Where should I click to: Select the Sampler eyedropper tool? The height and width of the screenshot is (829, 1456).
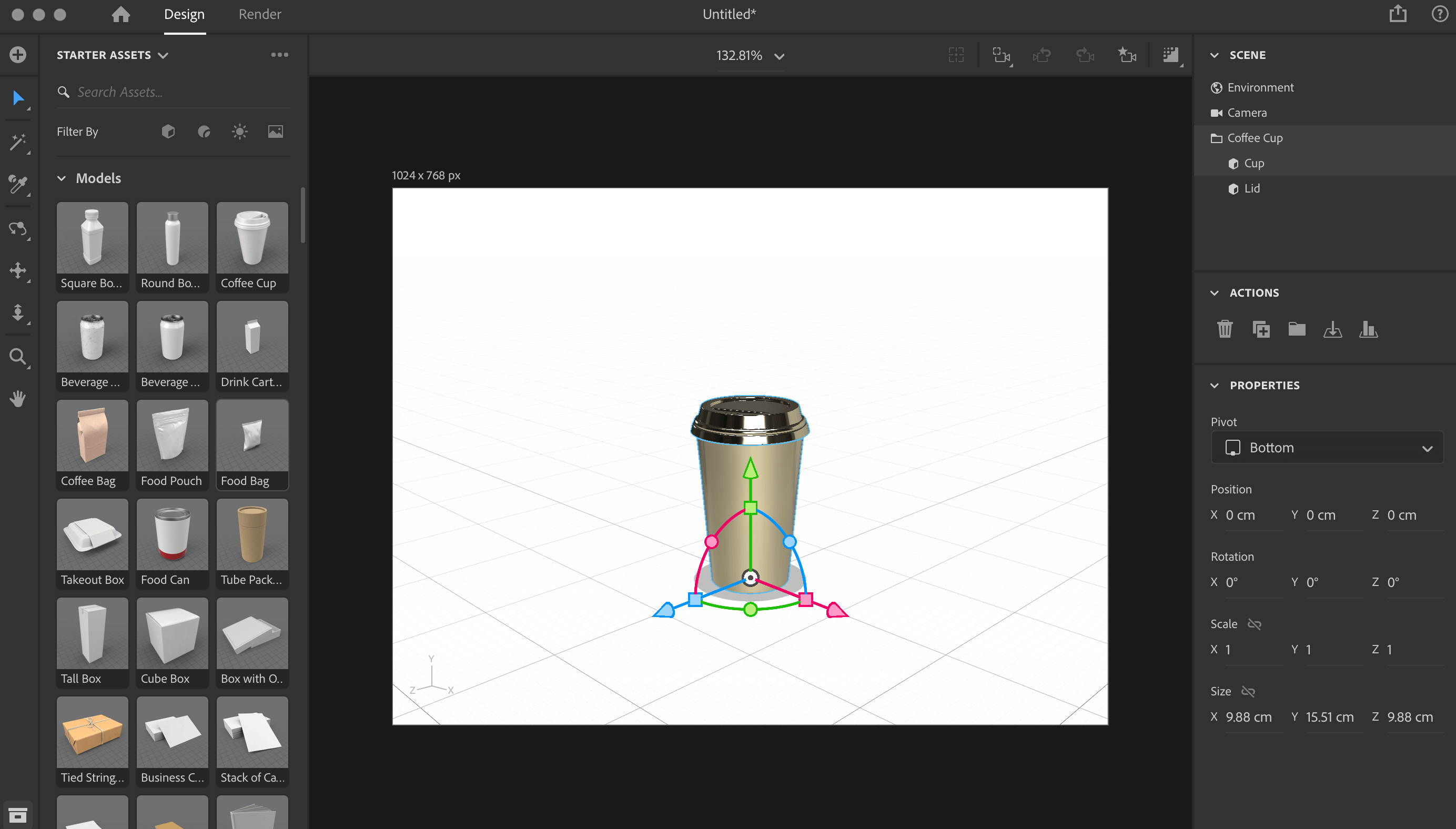click(x=18, y=185)
